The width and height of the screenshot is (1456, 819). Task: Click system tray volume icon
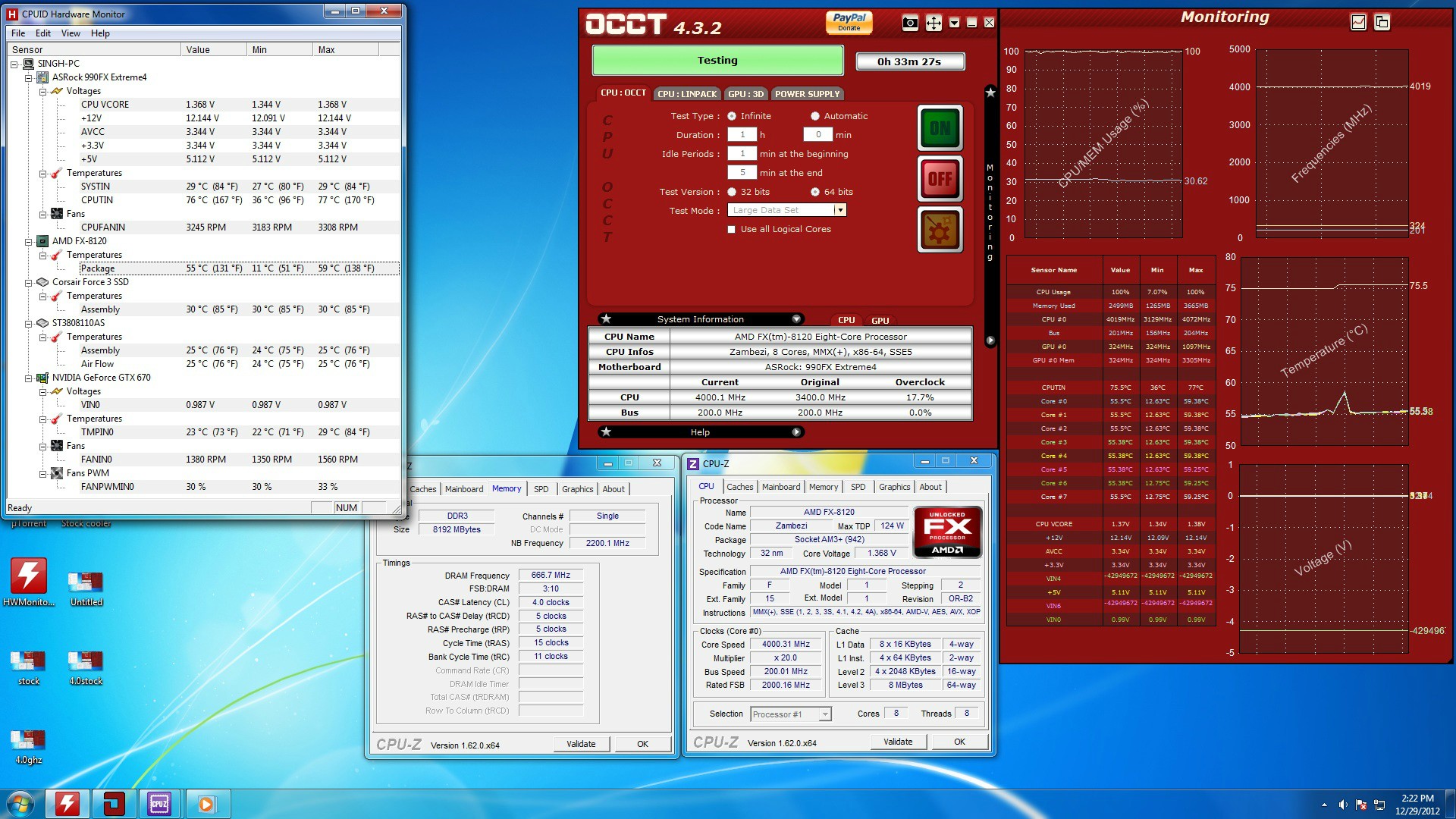pyautogui.click(x=1343, y=805)
